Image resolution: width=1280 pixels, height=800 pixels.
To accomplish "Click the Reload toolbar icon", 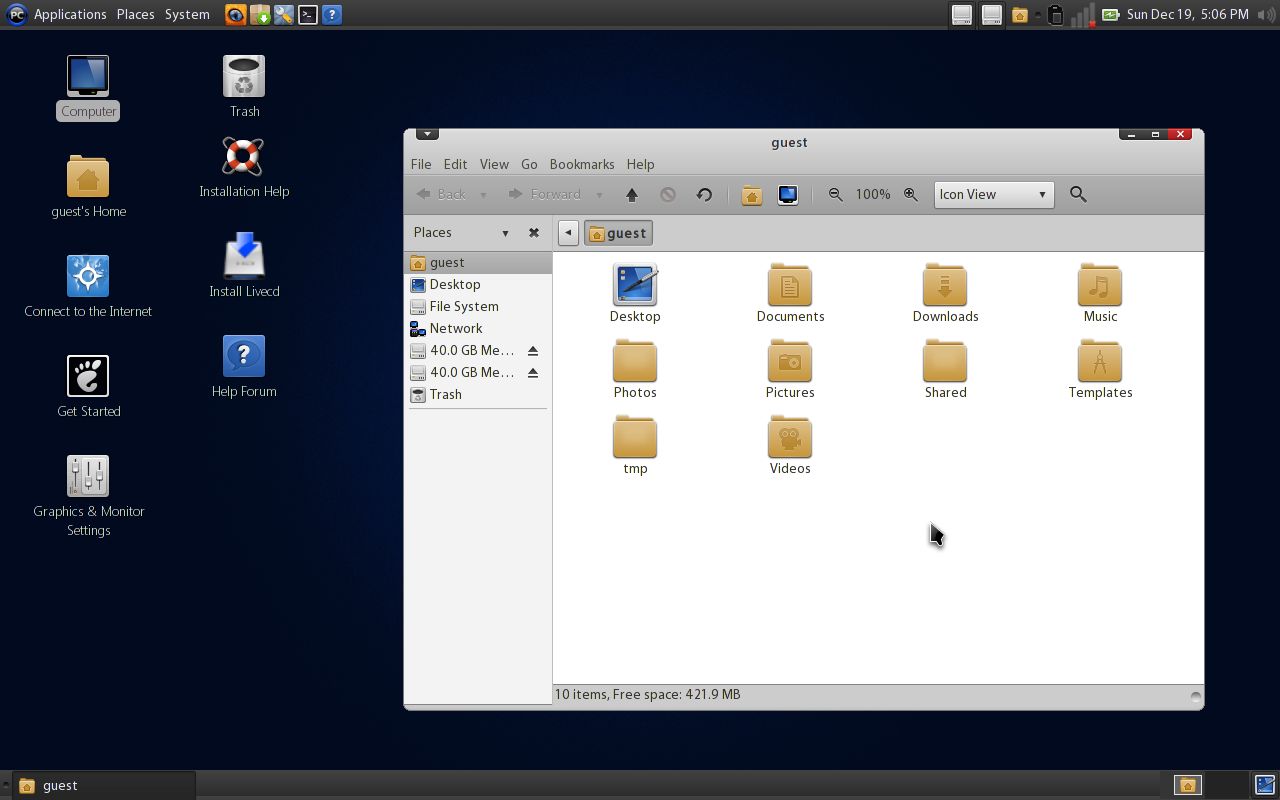I will [704, 195].
